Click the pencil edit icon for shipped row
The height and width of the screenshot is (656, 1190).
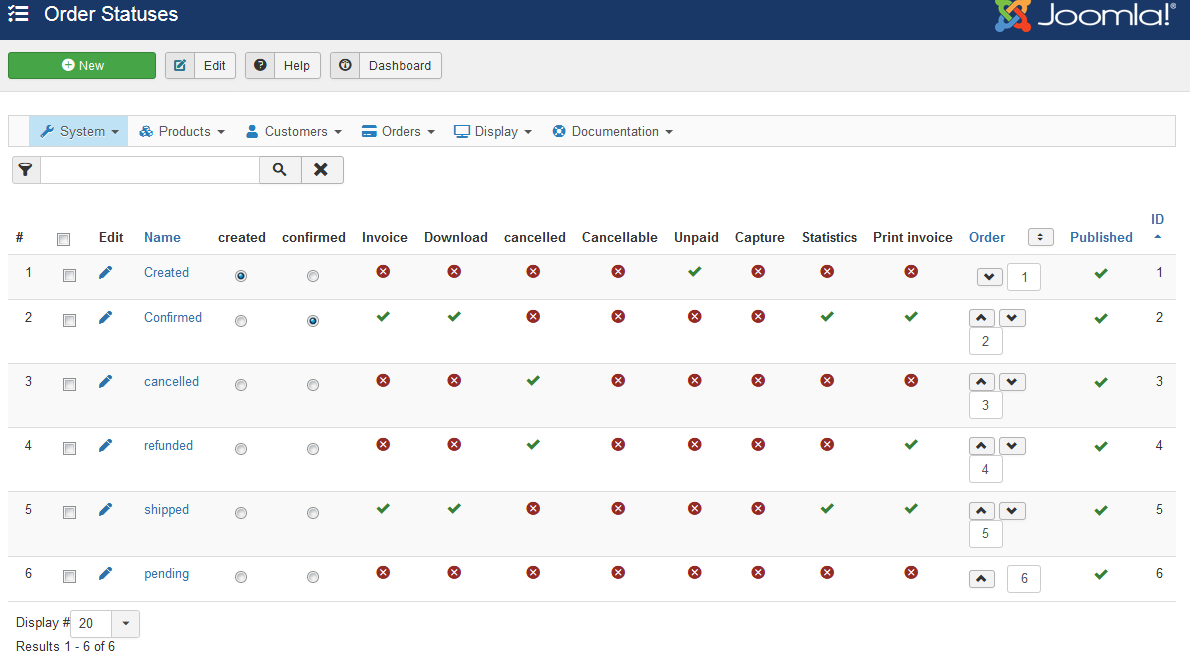(105, 509)
